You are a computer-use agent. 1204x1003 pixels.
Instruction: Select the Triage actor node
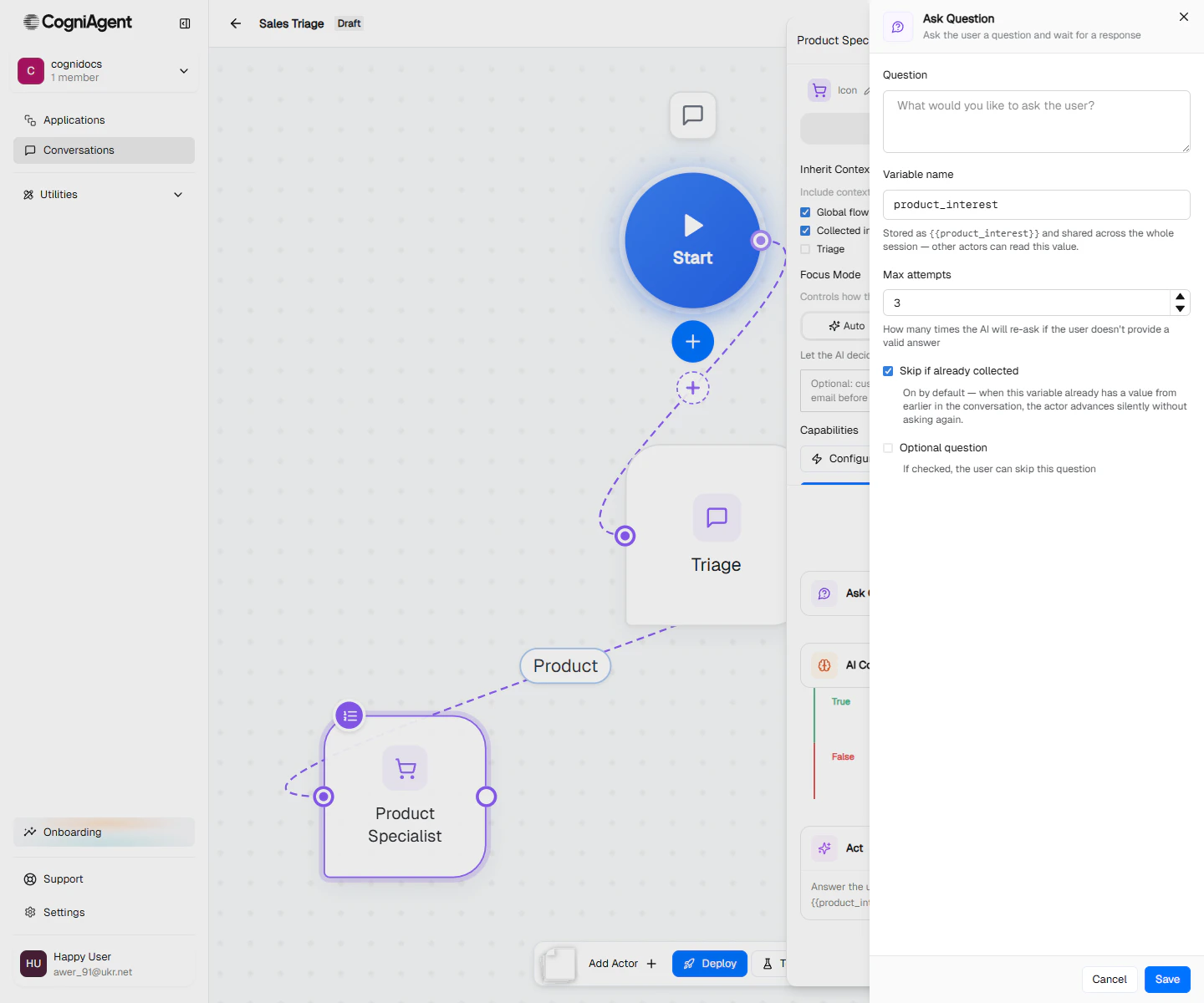[707, 535]
